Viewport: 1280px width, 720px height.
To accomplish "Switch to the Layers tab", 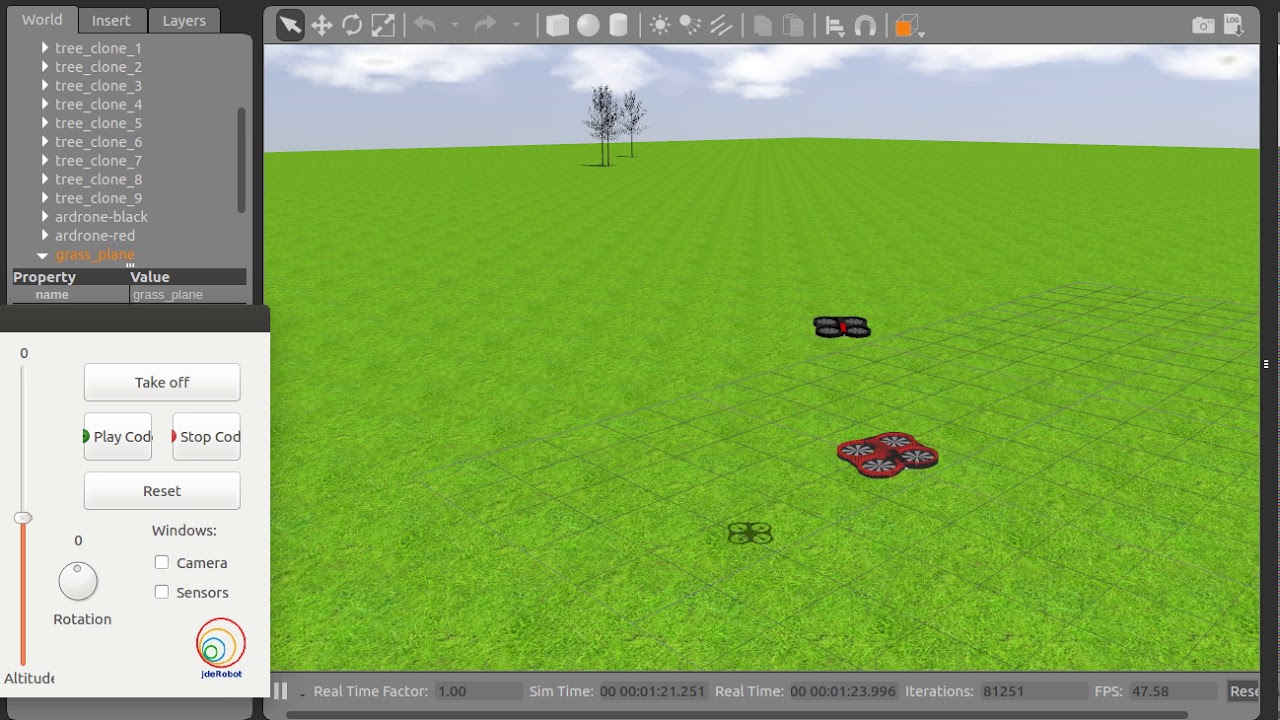I will [x=184, y=20].
